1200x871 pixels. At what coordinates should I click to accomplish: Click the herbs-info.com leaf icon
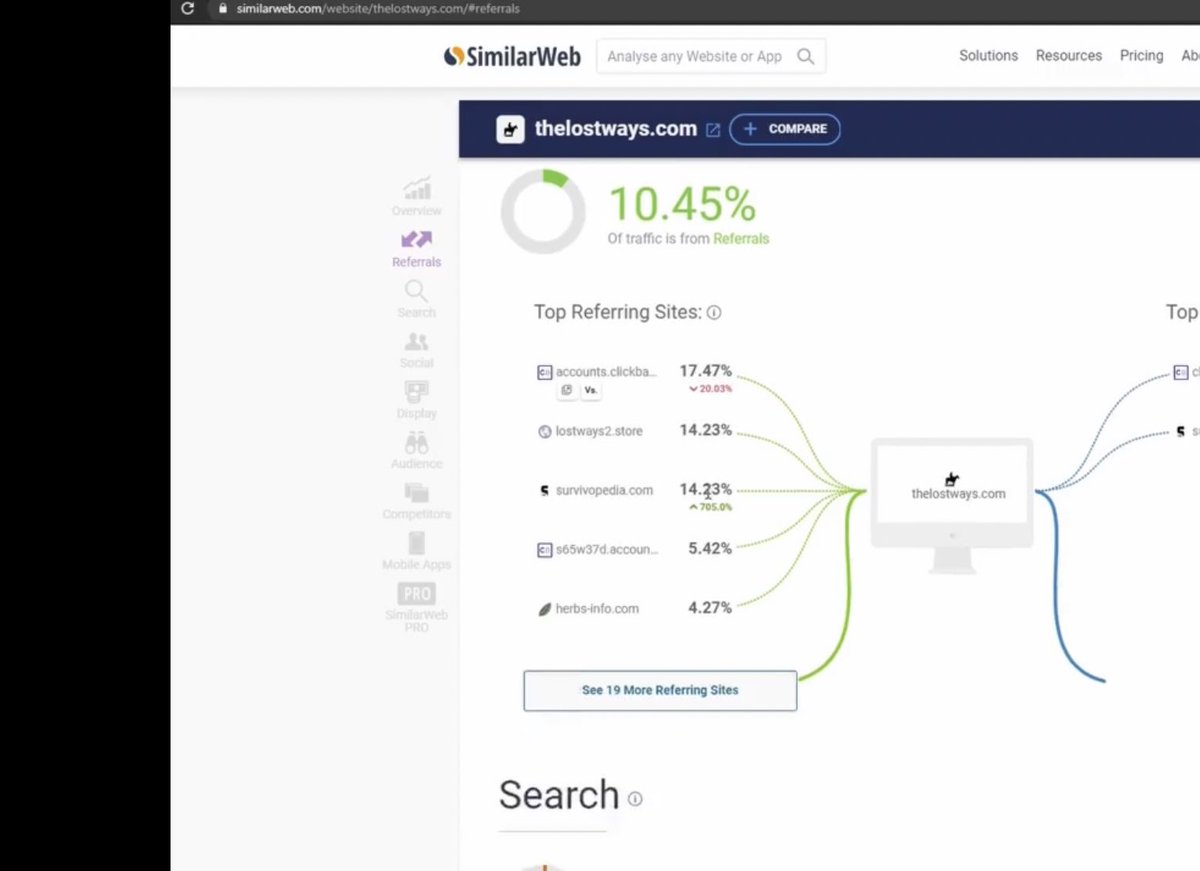pyautogui.click(x=545, y=609)
